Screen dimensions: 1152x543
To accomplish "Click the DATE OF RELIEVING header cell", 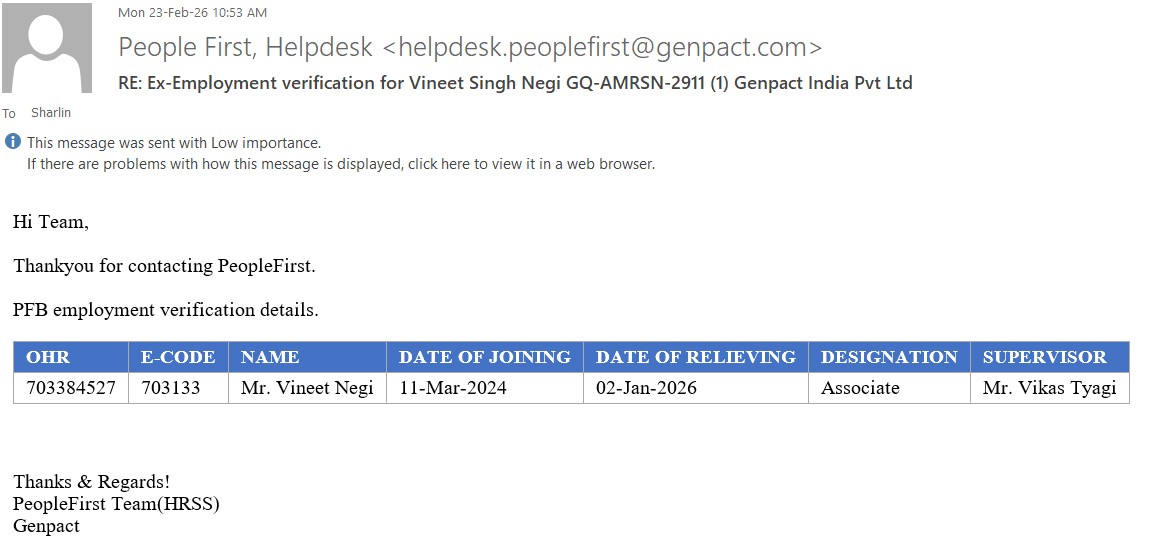I will coord(695,357).
